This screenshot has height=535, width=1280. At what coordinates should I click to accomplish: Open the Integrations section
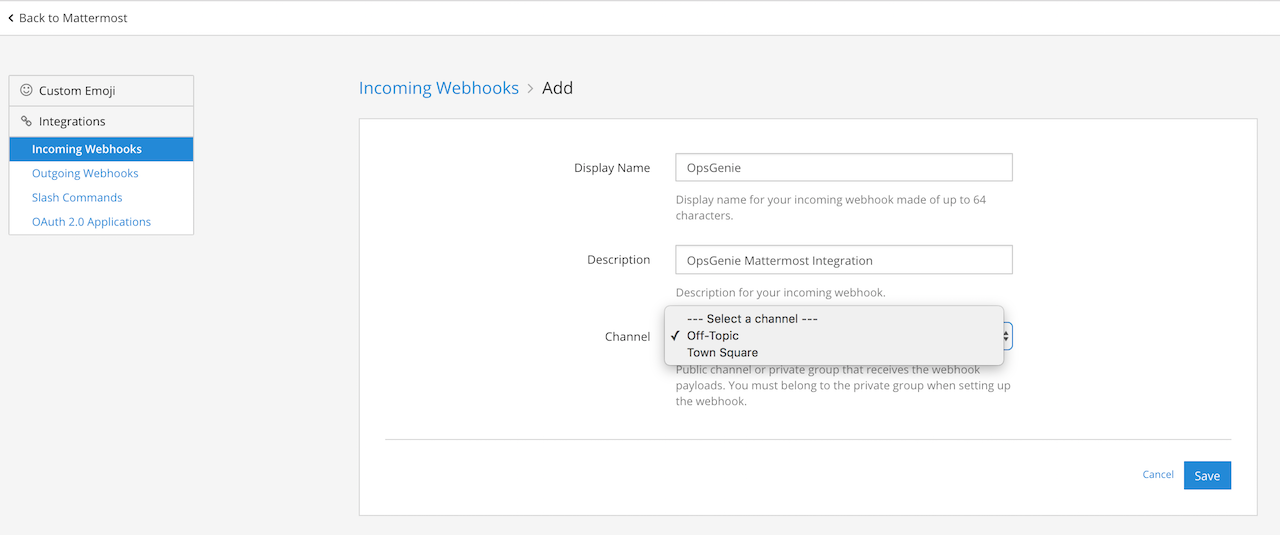(101, 121)
